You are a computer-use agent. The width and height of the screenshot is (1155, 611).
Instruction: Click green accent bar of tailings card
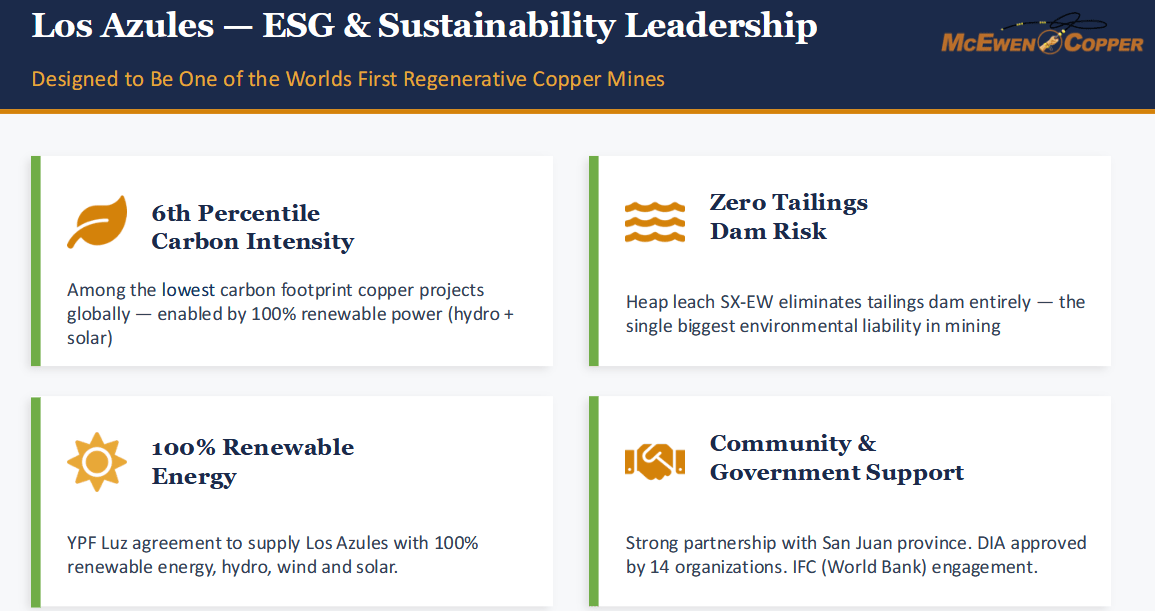(x=594, y=261)
